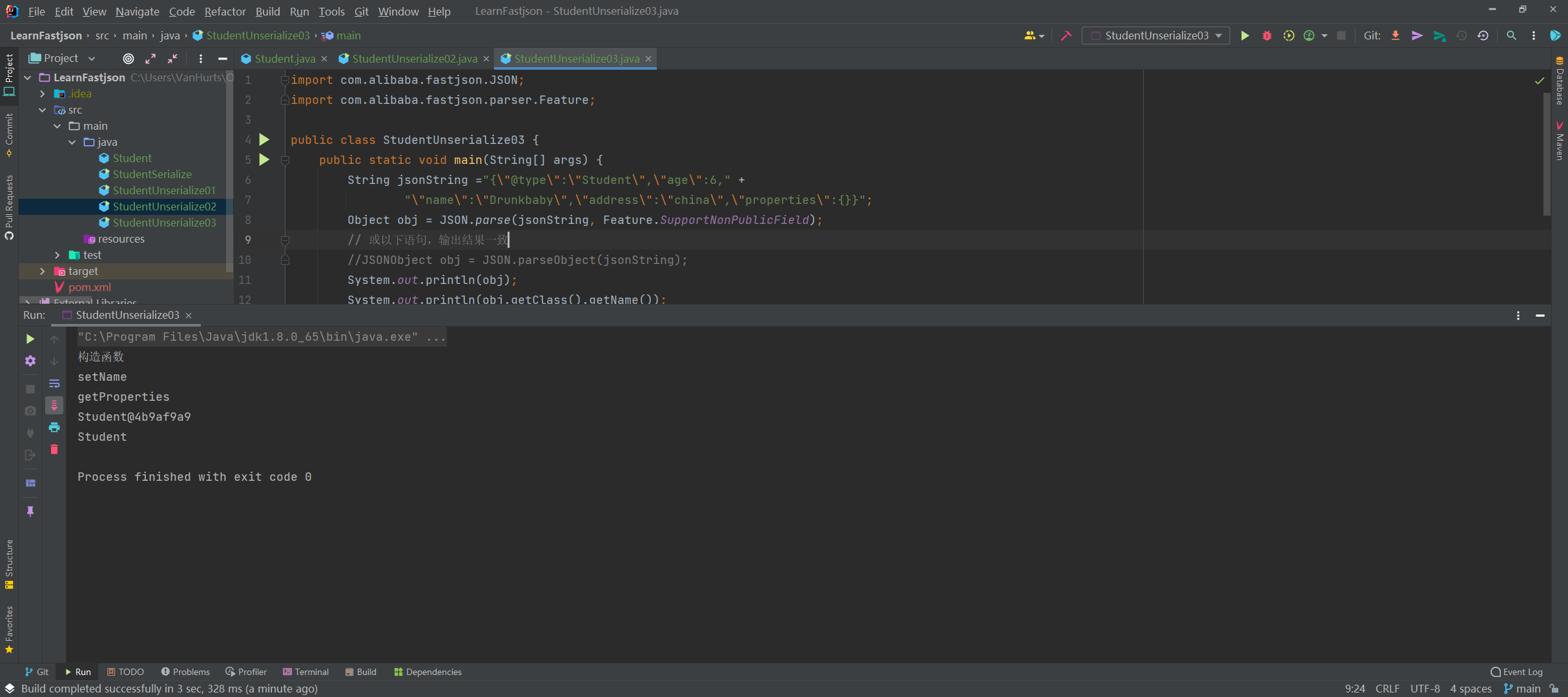Screen dimensions: 1568x697
Task: Open the Event Log
Action: tap(1515, 672)
